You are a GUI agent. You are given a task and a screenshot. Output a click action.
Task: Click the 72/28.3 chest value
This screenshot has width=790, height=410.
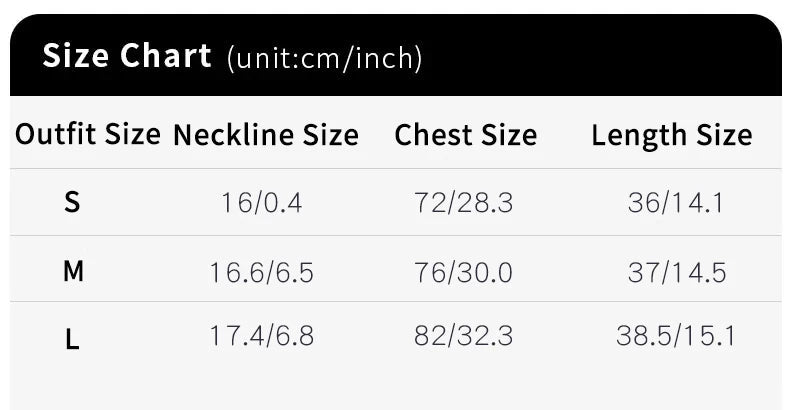coord(464,203)
